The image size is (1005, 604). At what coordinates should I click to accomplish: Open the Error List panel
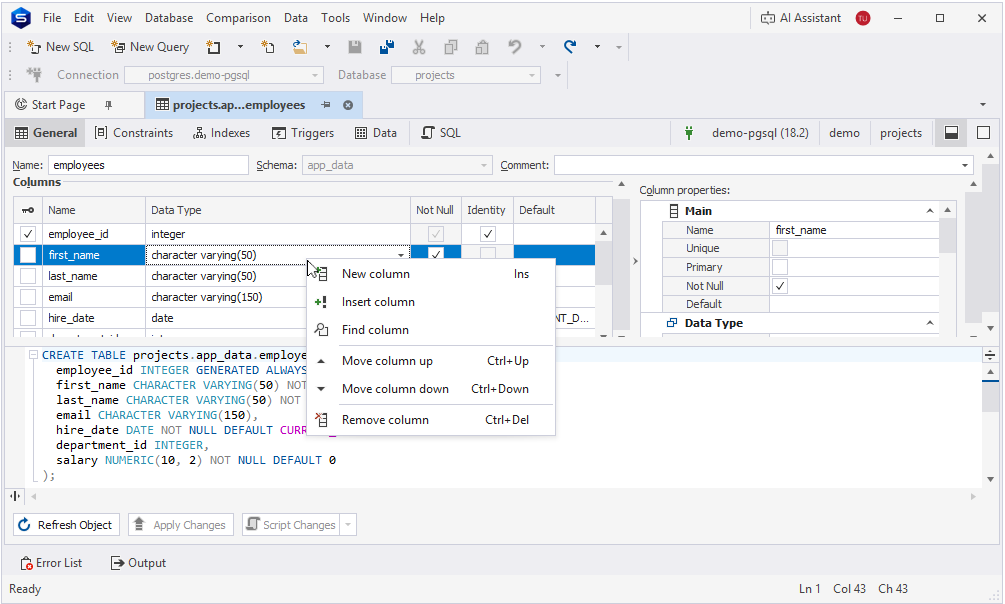click(x=51, y=563)
